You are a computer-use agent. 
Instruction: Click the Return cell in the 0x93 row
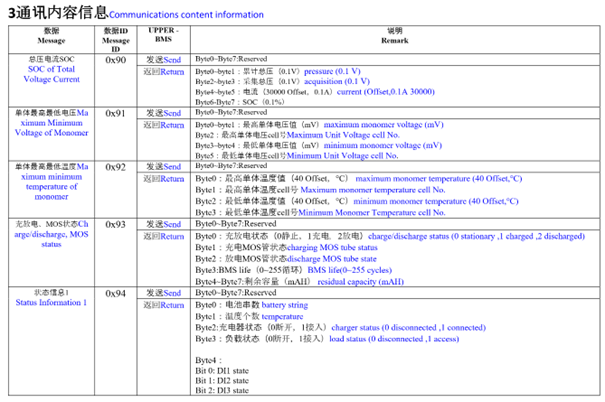pyautogui.click(x=161, y=236)
